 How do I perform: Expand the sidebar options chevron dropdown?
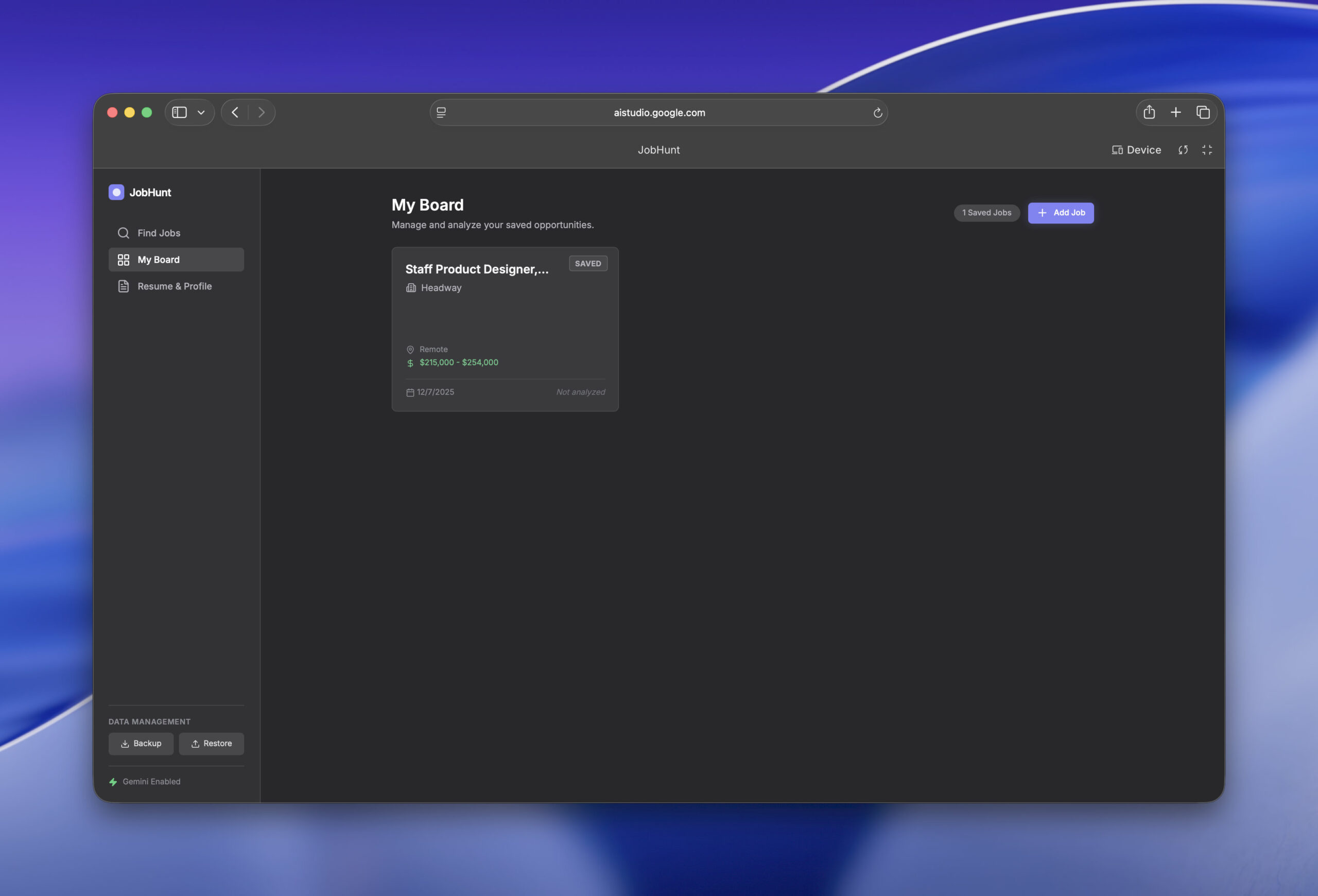click(201, 112)
